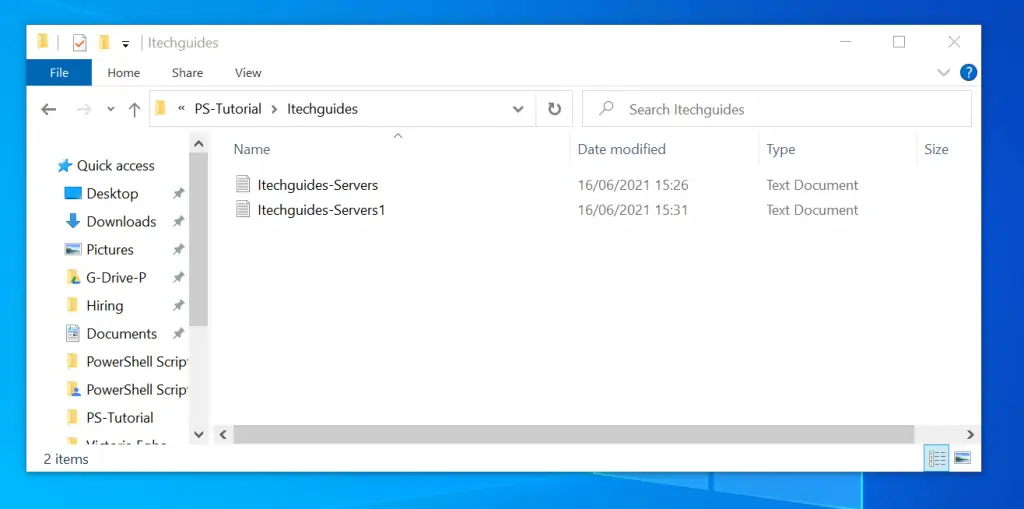The image size is (1024, 509).
Task: Click the horizontal scrollbar left arrow
Action: click(223, 434)
